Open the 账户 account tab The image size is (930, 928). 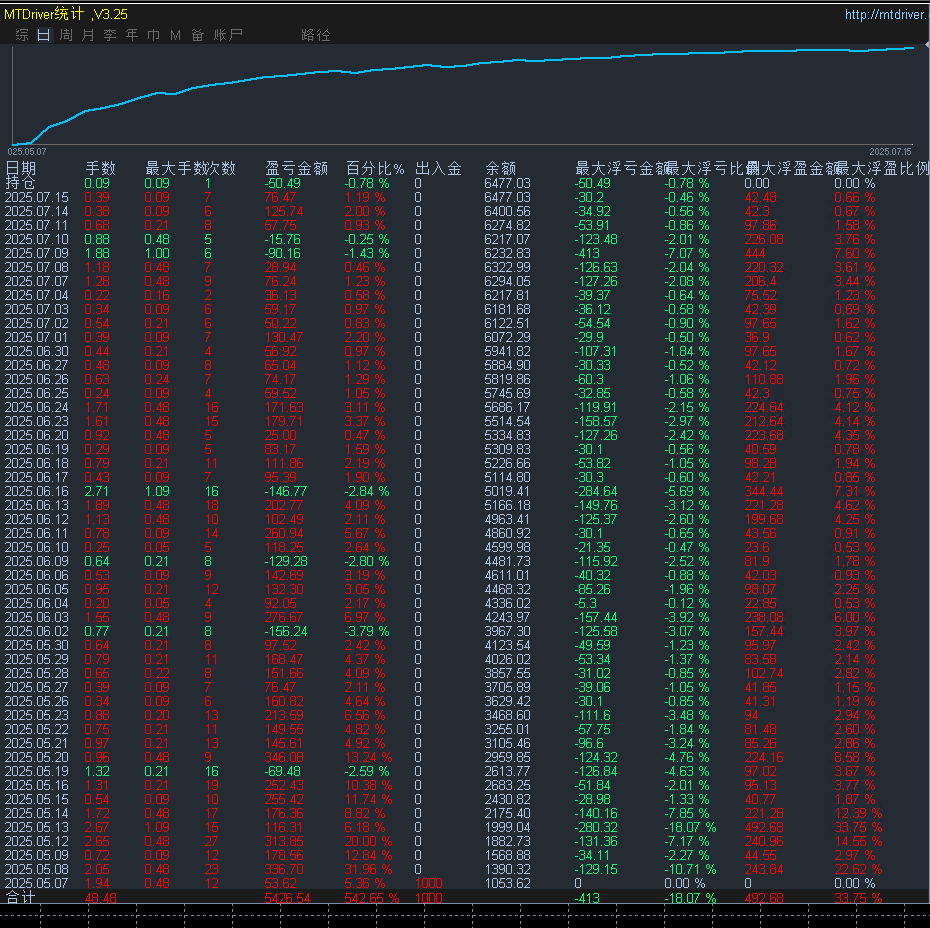(228, 35)
